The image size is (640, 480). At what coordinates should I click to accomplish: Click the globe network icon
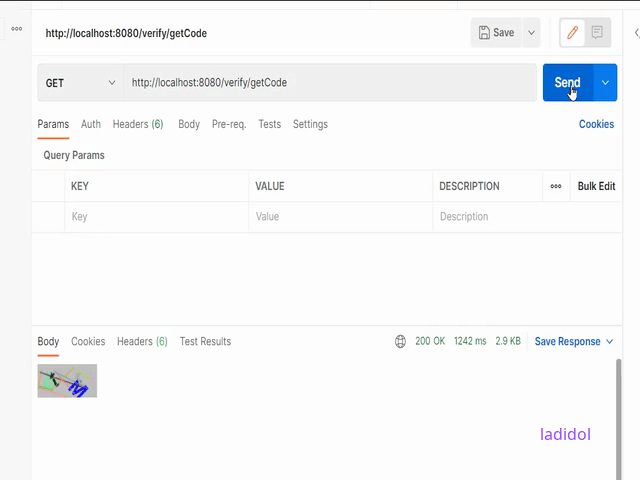pyautogui.click(x=400, y=342)
